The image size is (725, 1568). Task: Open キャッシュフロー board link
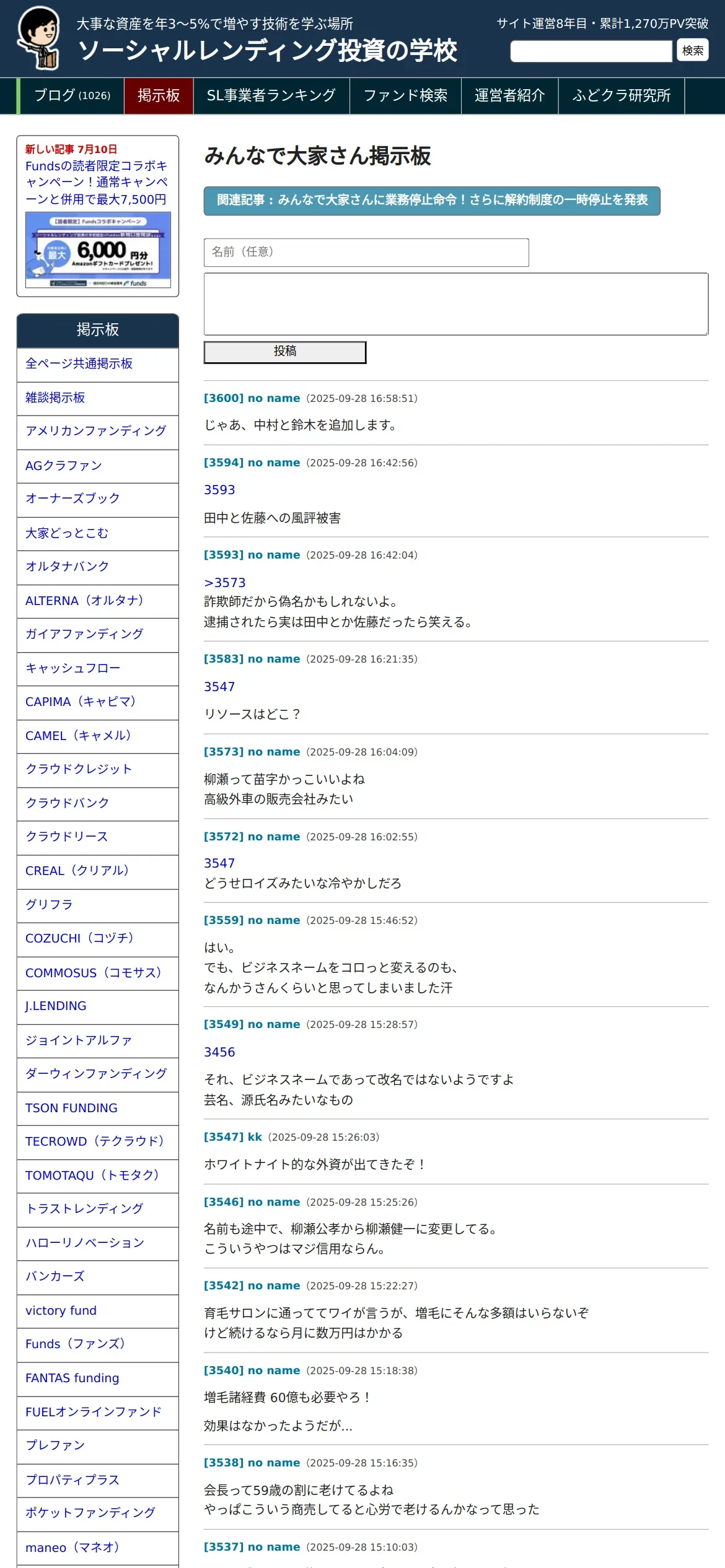pyautogui.click(x=98, y=668)
